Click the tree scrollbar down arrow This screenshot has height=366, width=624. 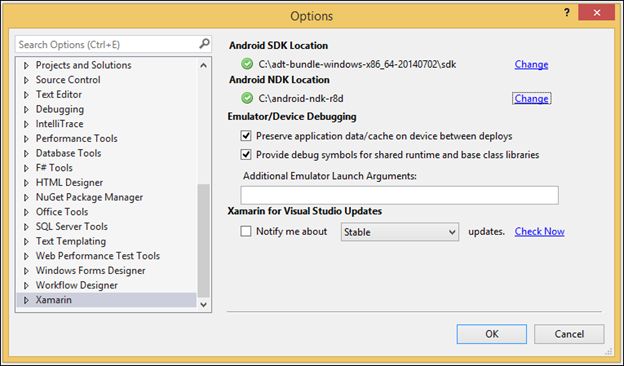tap(203, 305)
